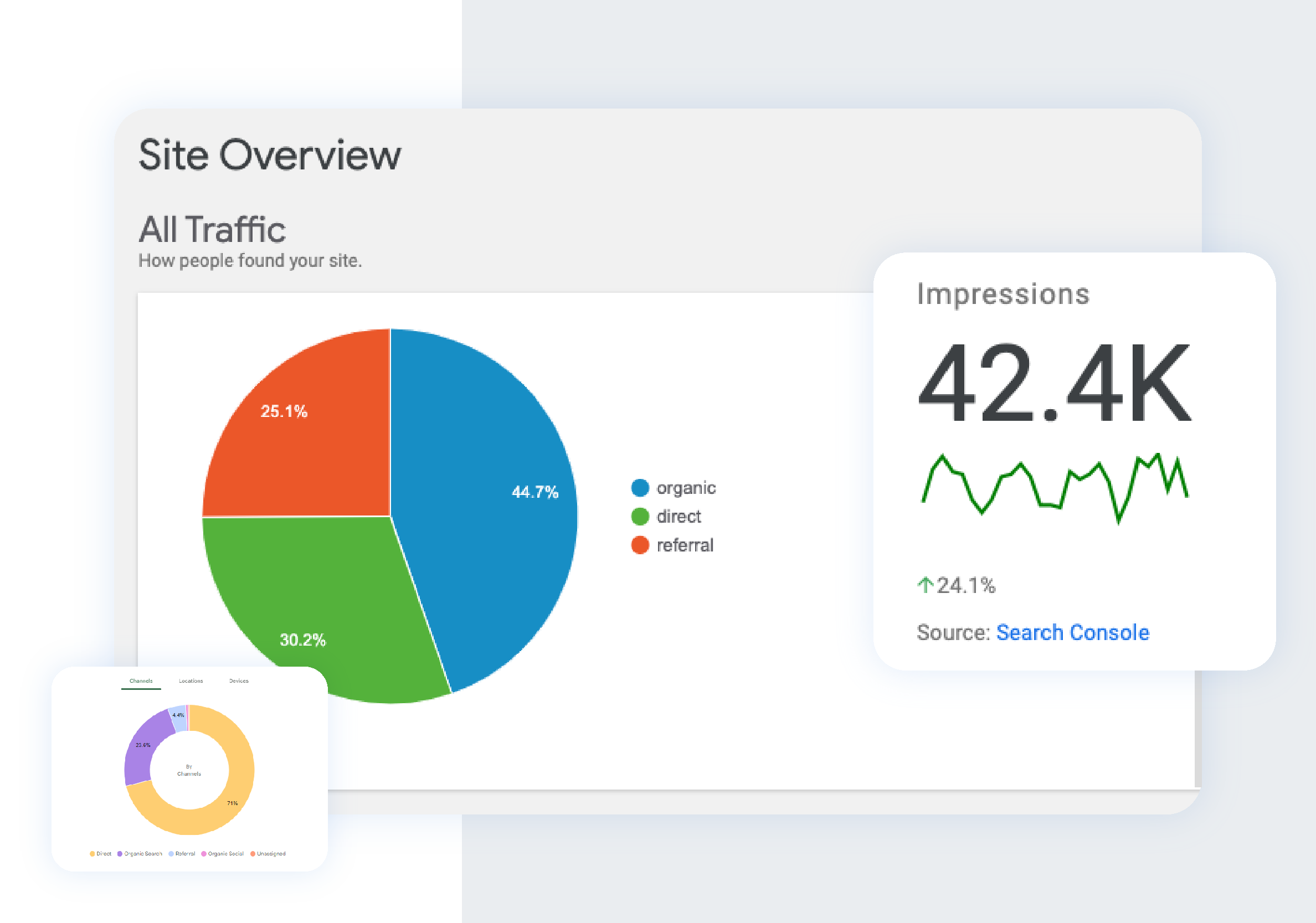Switch to the Devices tab
Screen dimensions: 1316x923
[238, 681]
